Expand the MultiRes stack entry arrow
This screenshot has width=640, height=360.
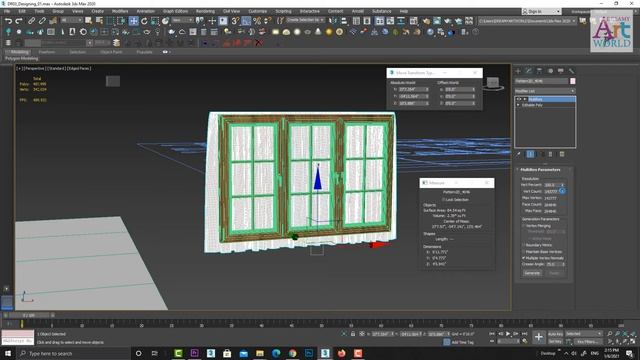[x=525, y=99]
